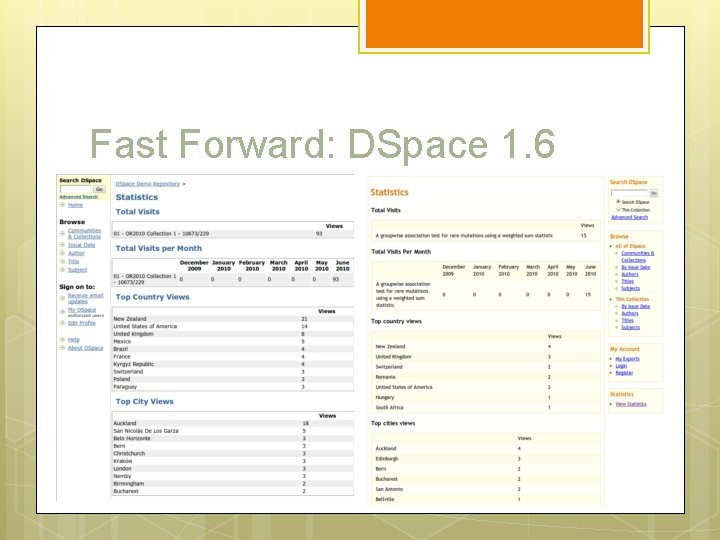Click the bullet icon beside About DSpace
The width and height of the screenshot is (720, 540).
point(62,348)
